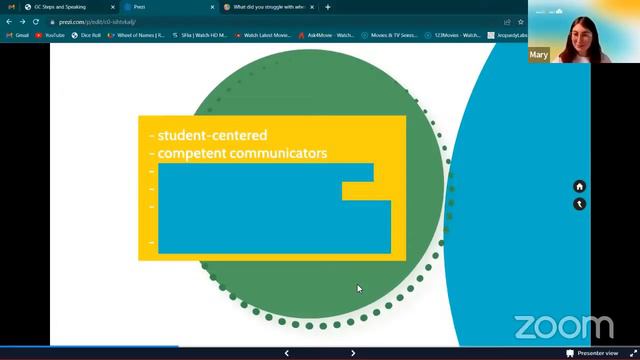Open 123Movies bookmark

(x=453, y=36)
